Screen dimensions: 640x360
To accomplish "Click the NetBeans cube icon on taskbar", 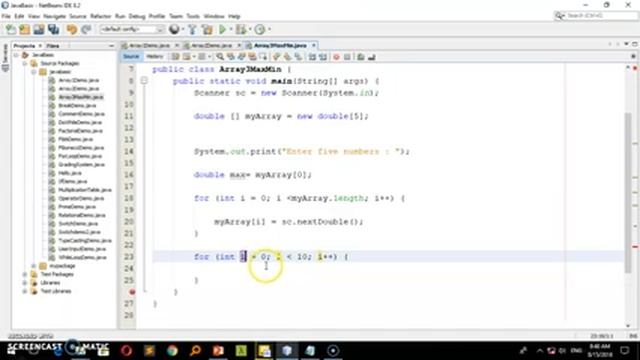I will point(287,351).
